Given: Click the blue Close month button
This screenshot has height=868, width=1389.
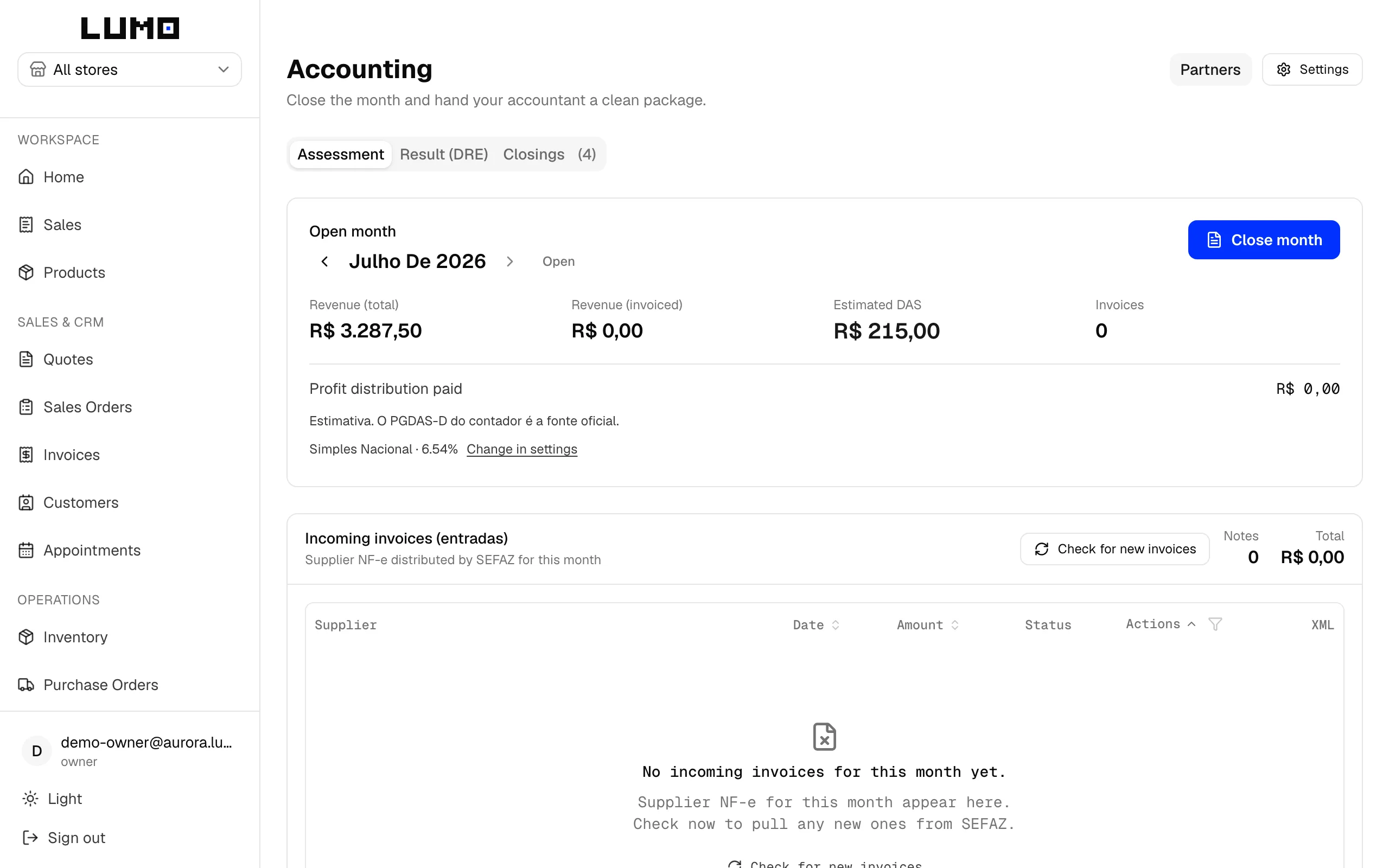Looking at the screenshot, I should click(x=1264, y=240).
